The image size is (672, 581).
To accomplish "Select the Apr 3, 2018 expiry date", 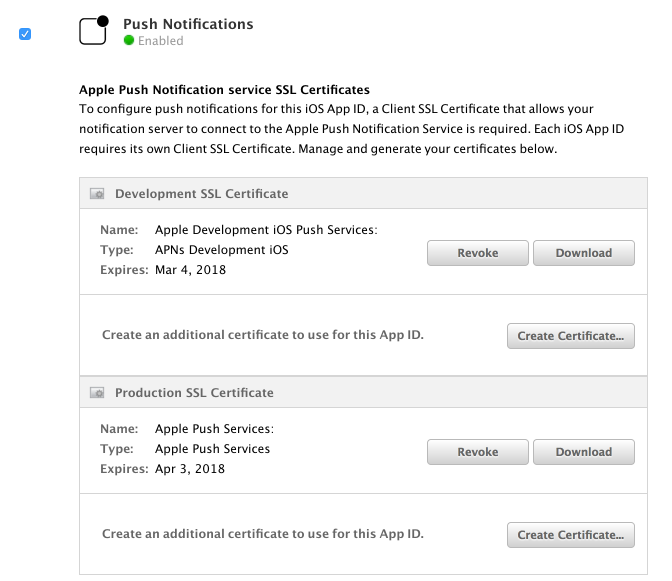I will tap(190, 469).
